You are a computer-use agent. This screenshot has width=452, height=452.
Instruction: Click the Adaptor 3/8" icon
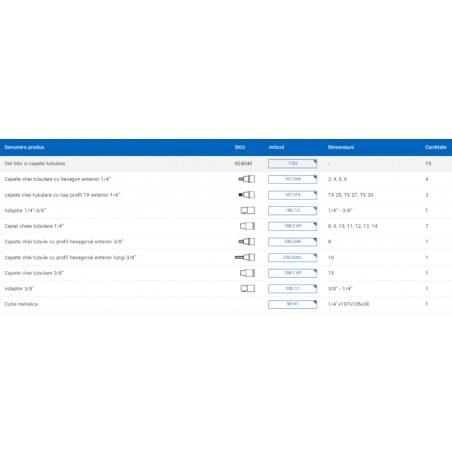(x=248, y=288)
